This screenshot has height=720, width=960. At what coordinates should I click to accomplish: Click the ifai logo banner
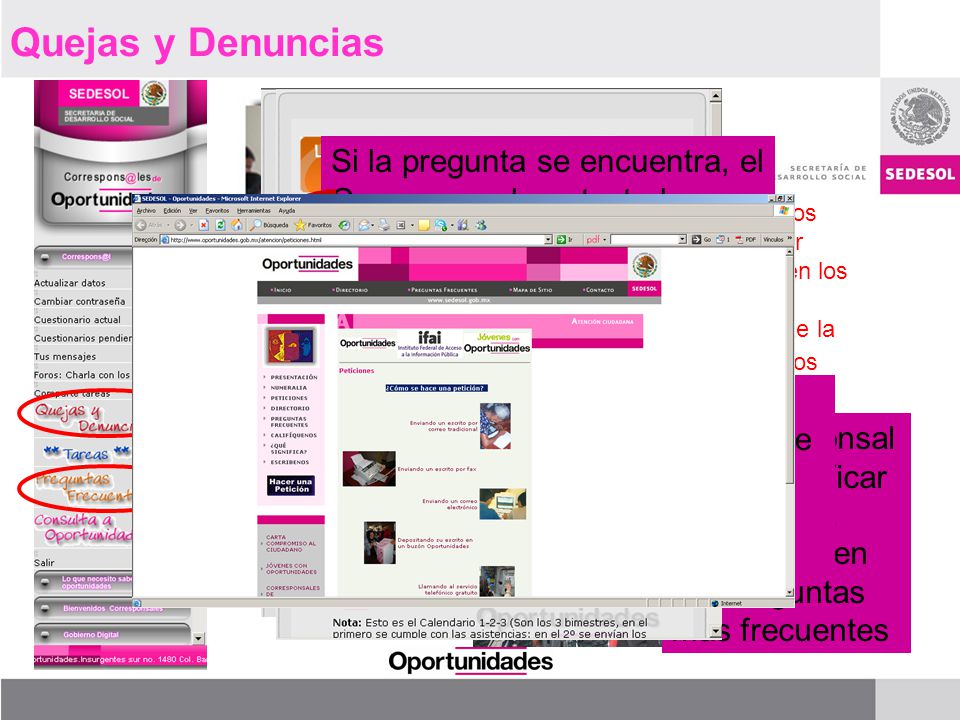pyautogui.click(x=429, y=343)
